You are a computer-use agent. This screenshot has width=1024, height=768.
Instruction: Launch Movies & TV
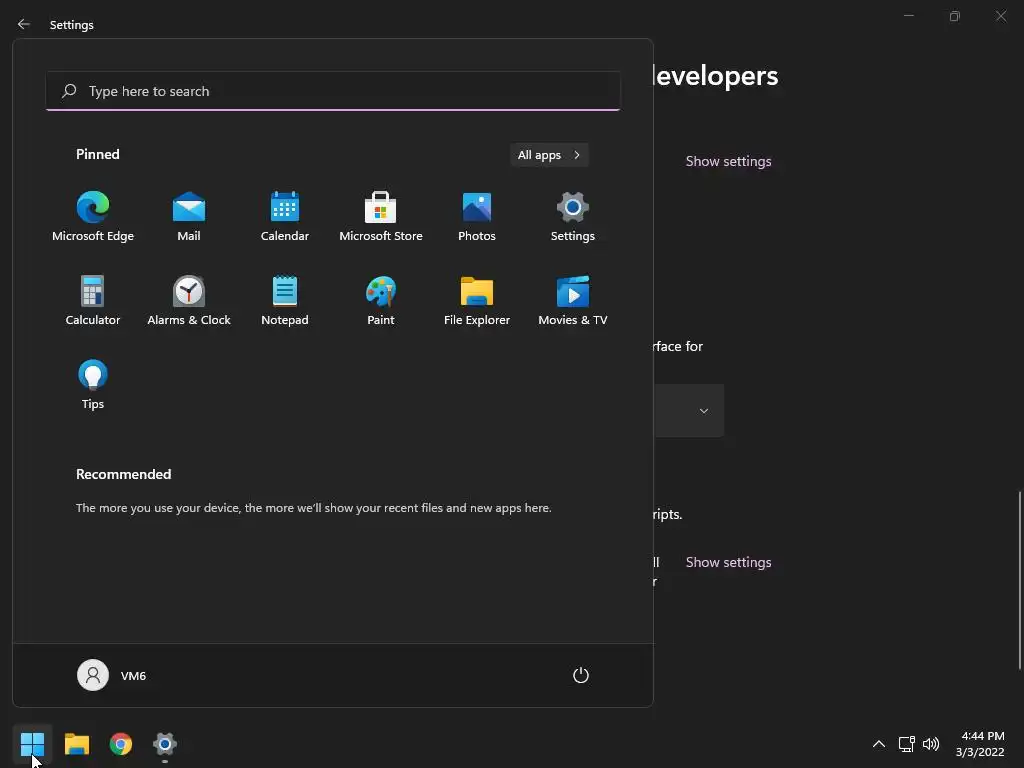coord(573,300)
